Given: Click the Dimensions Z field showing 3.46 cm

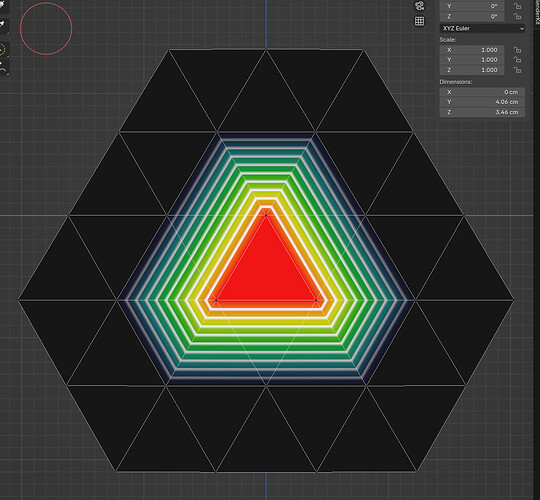Looking at the screenshot, I should click(x=482, y=112).
